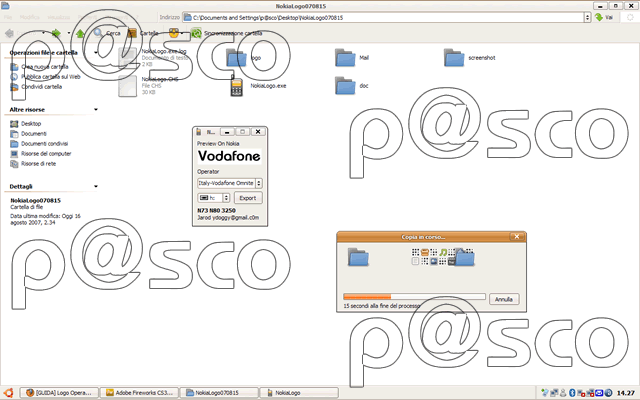Image resolution: width=640 pixels, height=400 pixels.
Task: Toggle the Cartelle folders pane
Action: pos(143,33)
